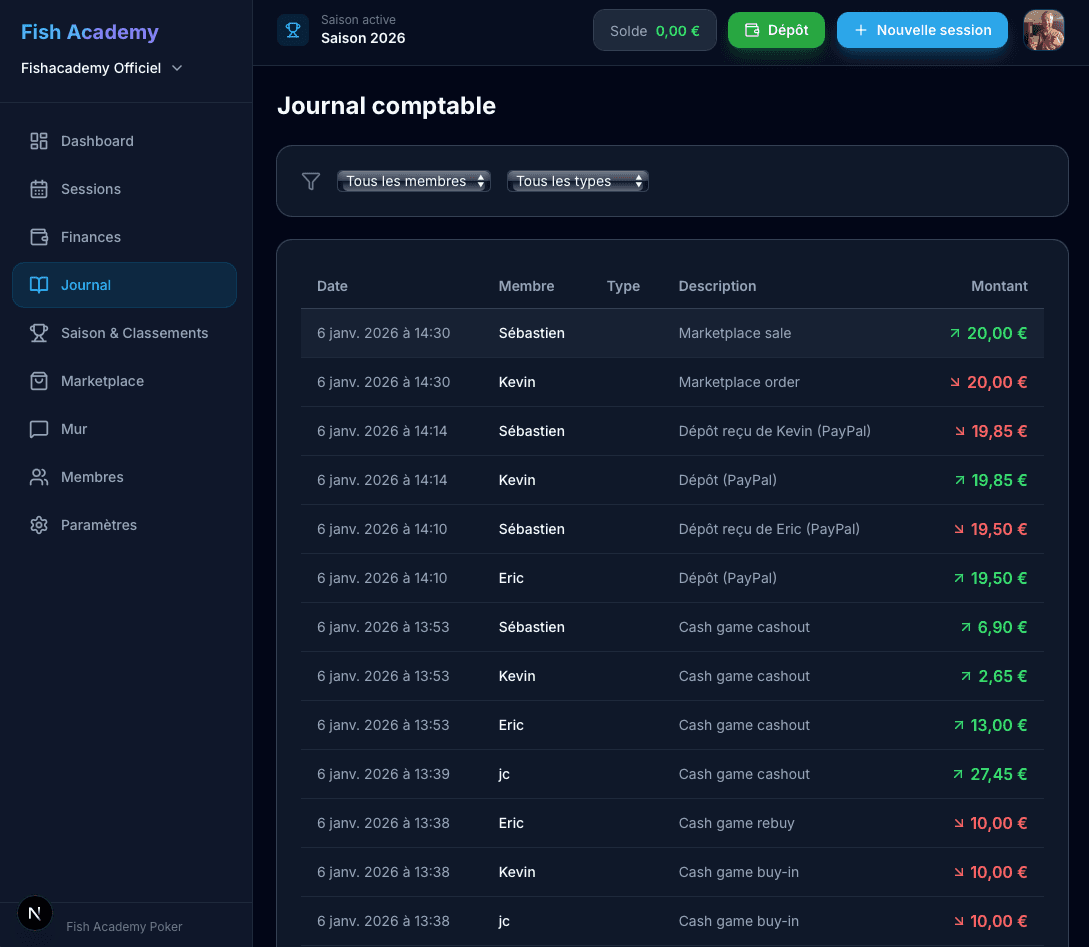Screen dimensions: 1089x947
Task: Select Sébastien's Marketplace sale row
Action: tap(672, 333)
